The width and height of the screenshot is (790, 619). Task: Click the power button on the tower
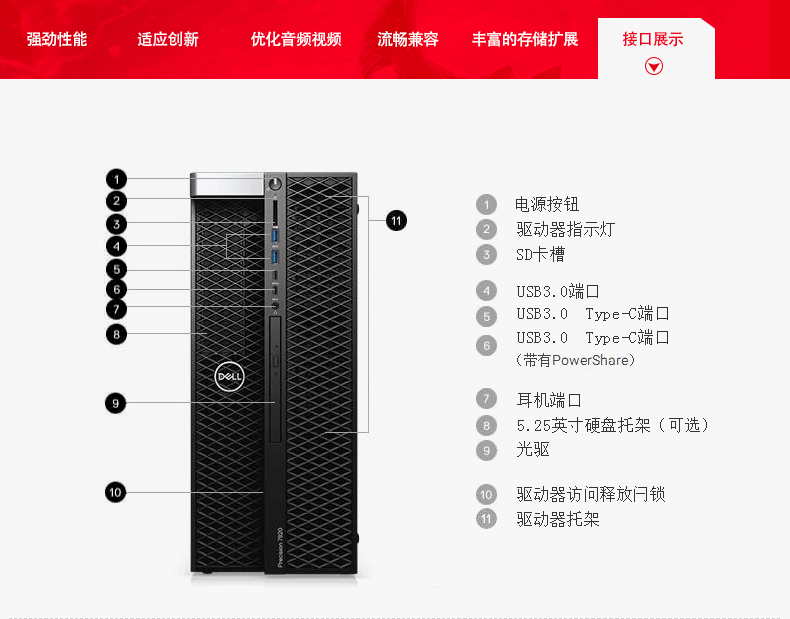[x=275, y=183]
